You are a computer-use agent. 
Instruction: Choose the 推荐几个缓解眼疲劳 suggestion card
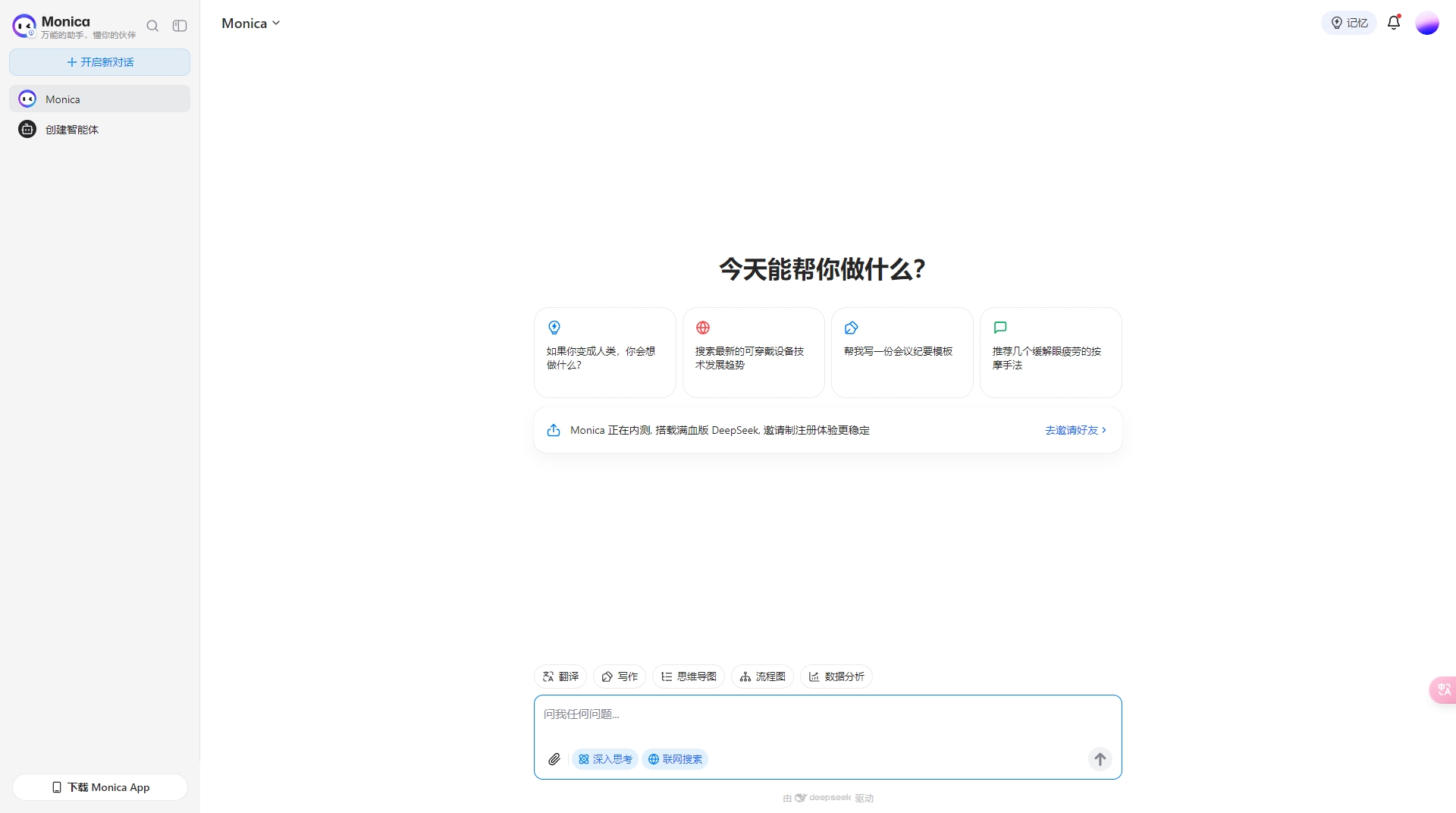pos(1051,353)
